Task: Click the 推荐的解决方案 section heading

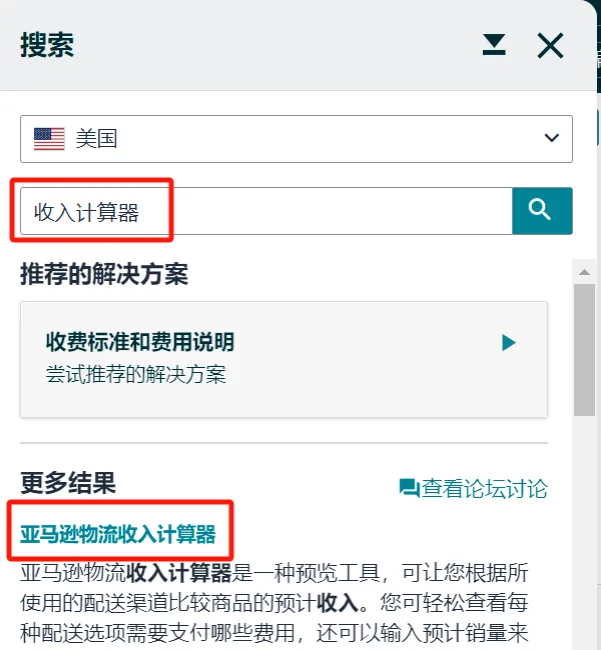Action: click(104, 274)
